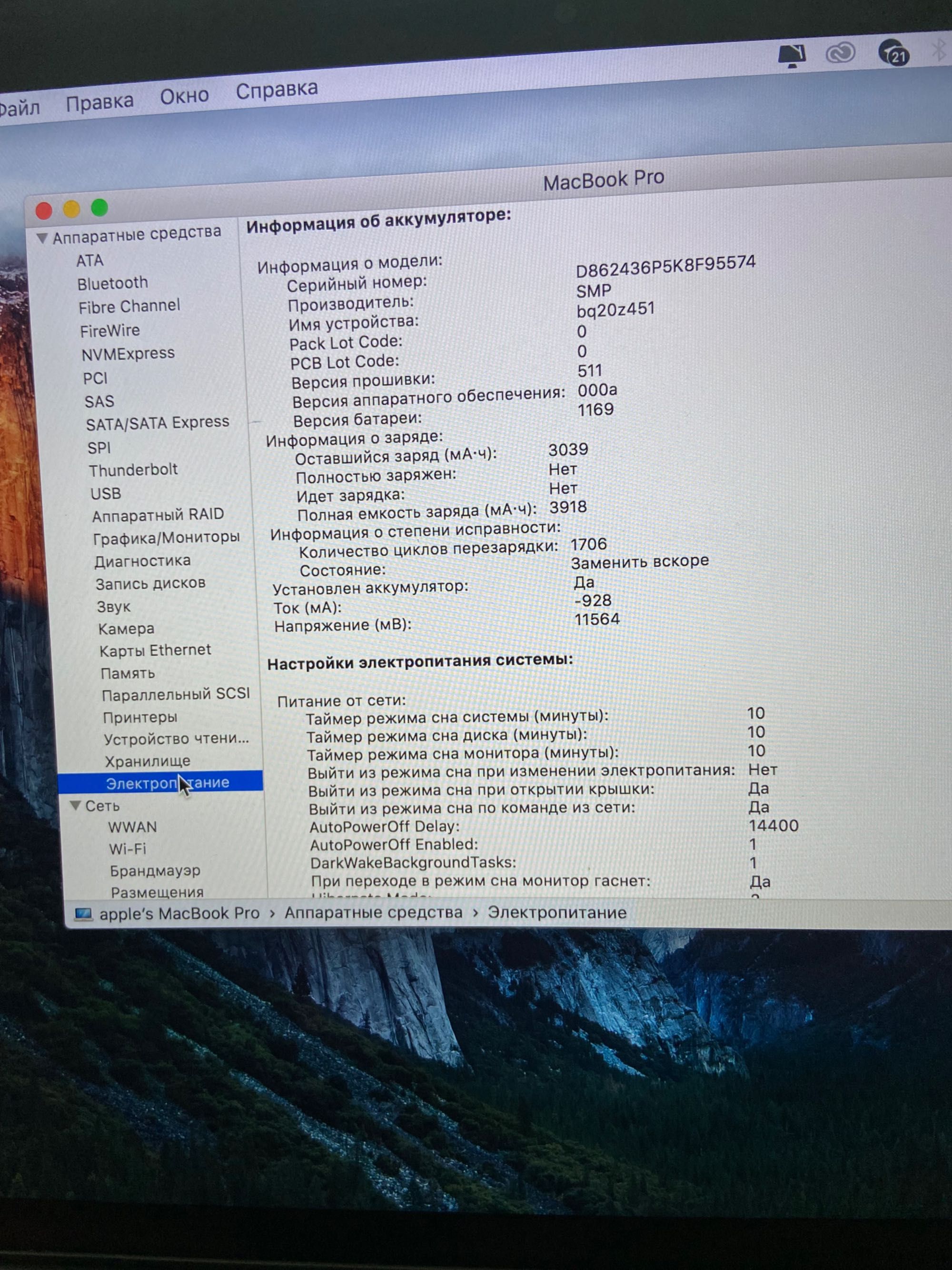Click the remaining charge value 3039

(x=568, y=450)
